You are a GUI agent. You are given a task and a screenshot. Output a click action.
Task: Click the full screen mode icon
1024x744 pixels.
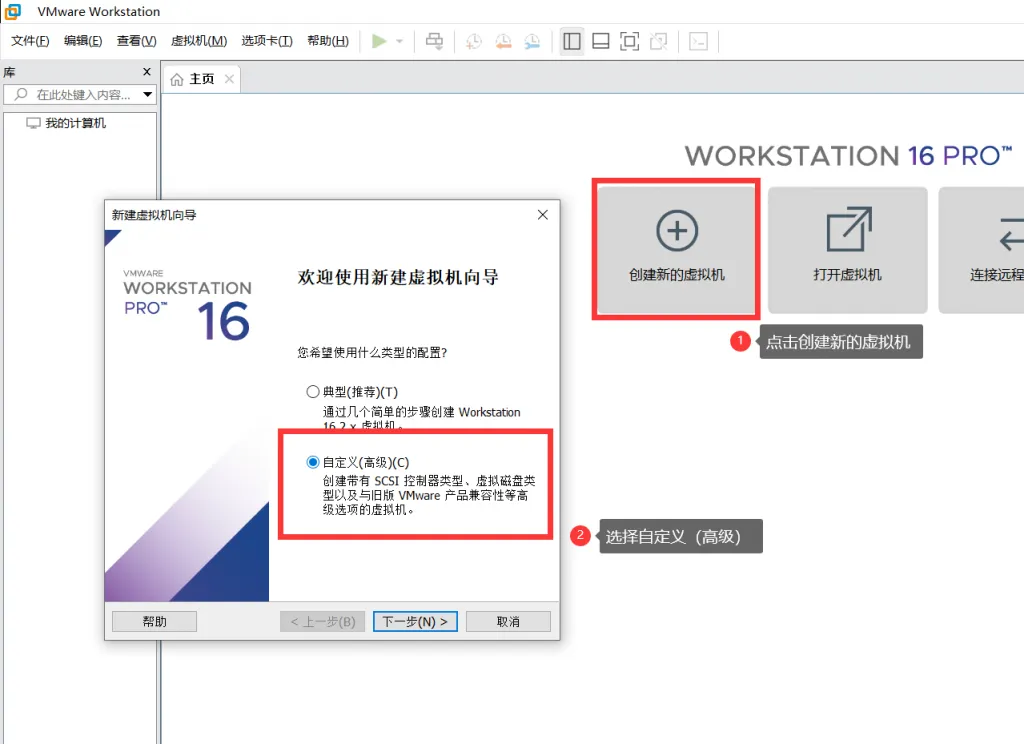[630, 41]
